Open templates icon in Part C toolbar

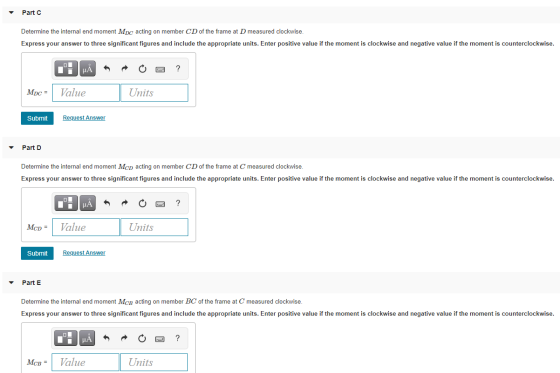[x=66, y=68]
